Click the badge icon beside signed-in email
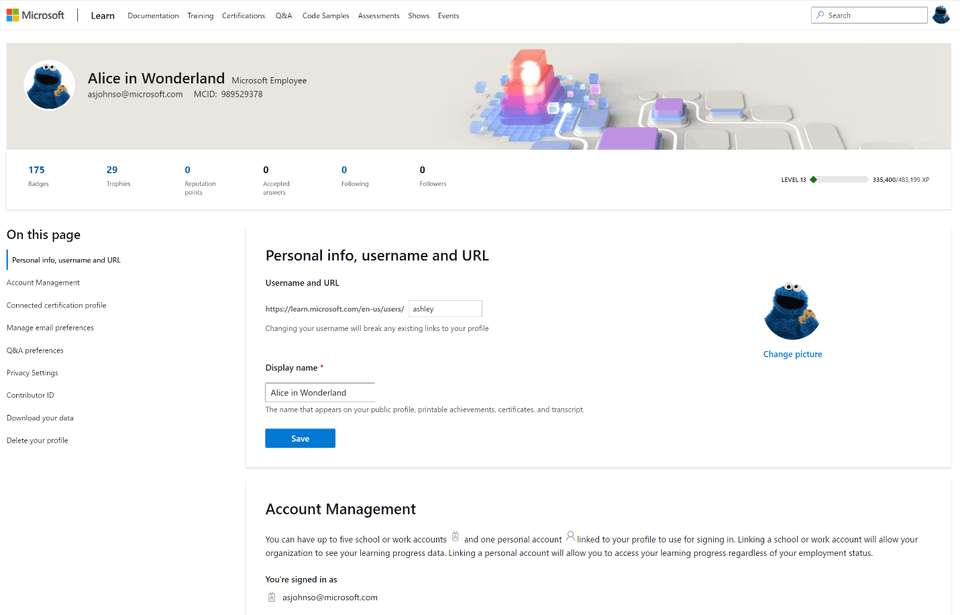This screenshot has width=960, height=615. pyautogui.click(x=271, y=597)
